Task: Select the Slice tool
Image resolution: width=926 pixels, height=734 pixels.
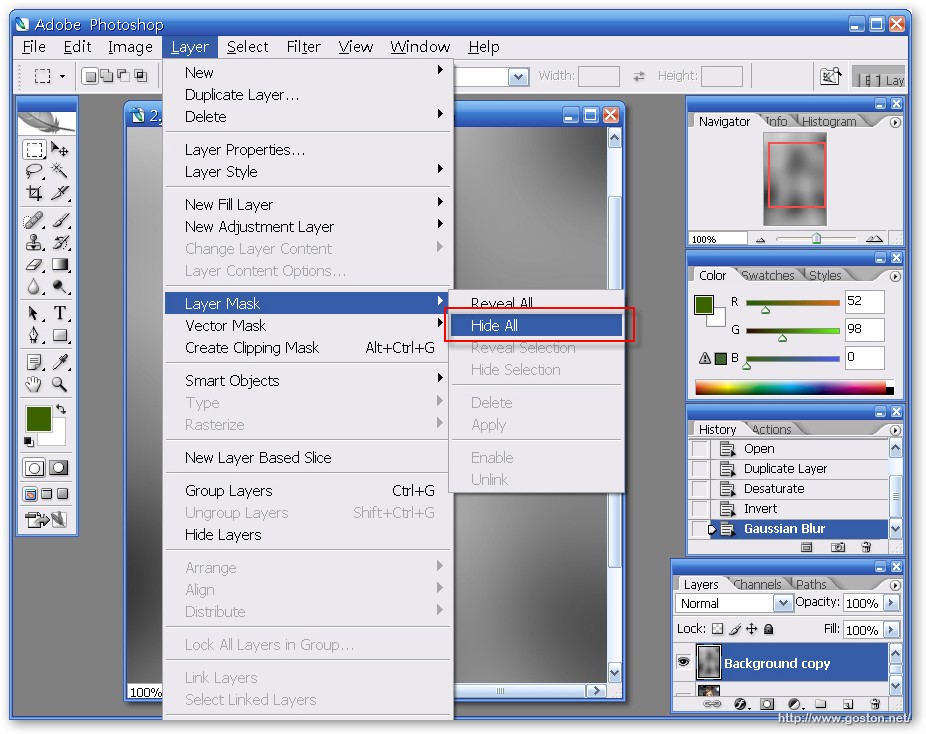Action: tap(59, 193)
